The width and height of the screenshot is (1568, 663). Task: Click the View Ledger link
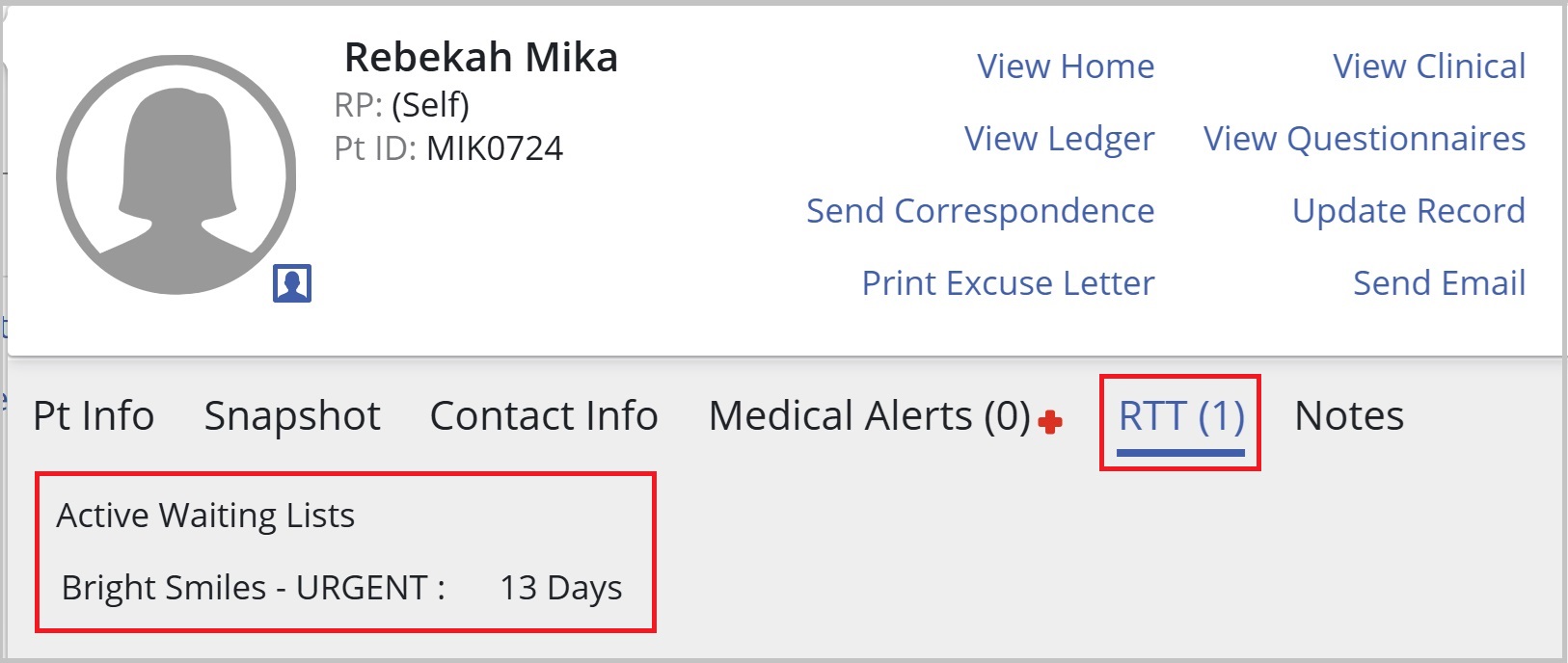click(x=1060, y=139)
